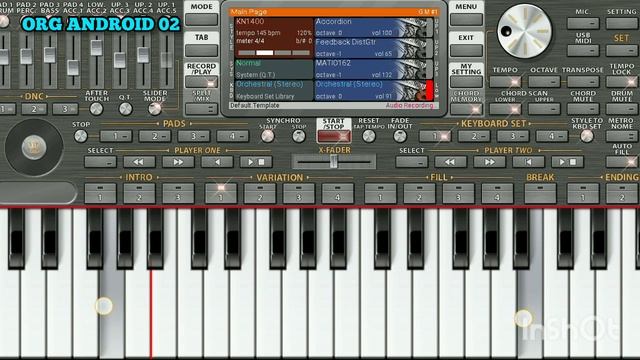Select the Accordion sound on display
The image size is (640, 360).
tap(373, 27)
